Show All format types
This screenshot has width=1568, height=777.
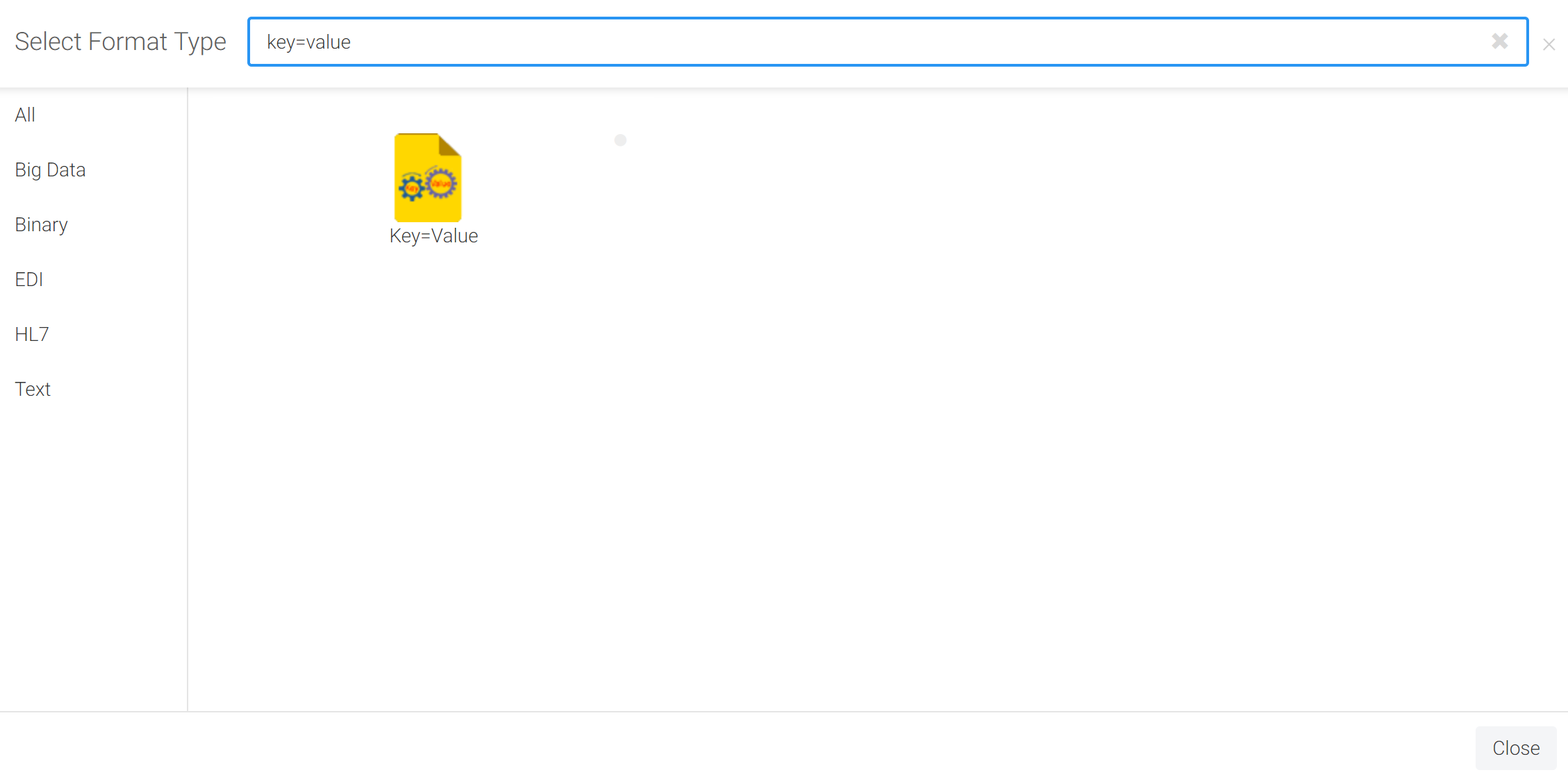25,115
